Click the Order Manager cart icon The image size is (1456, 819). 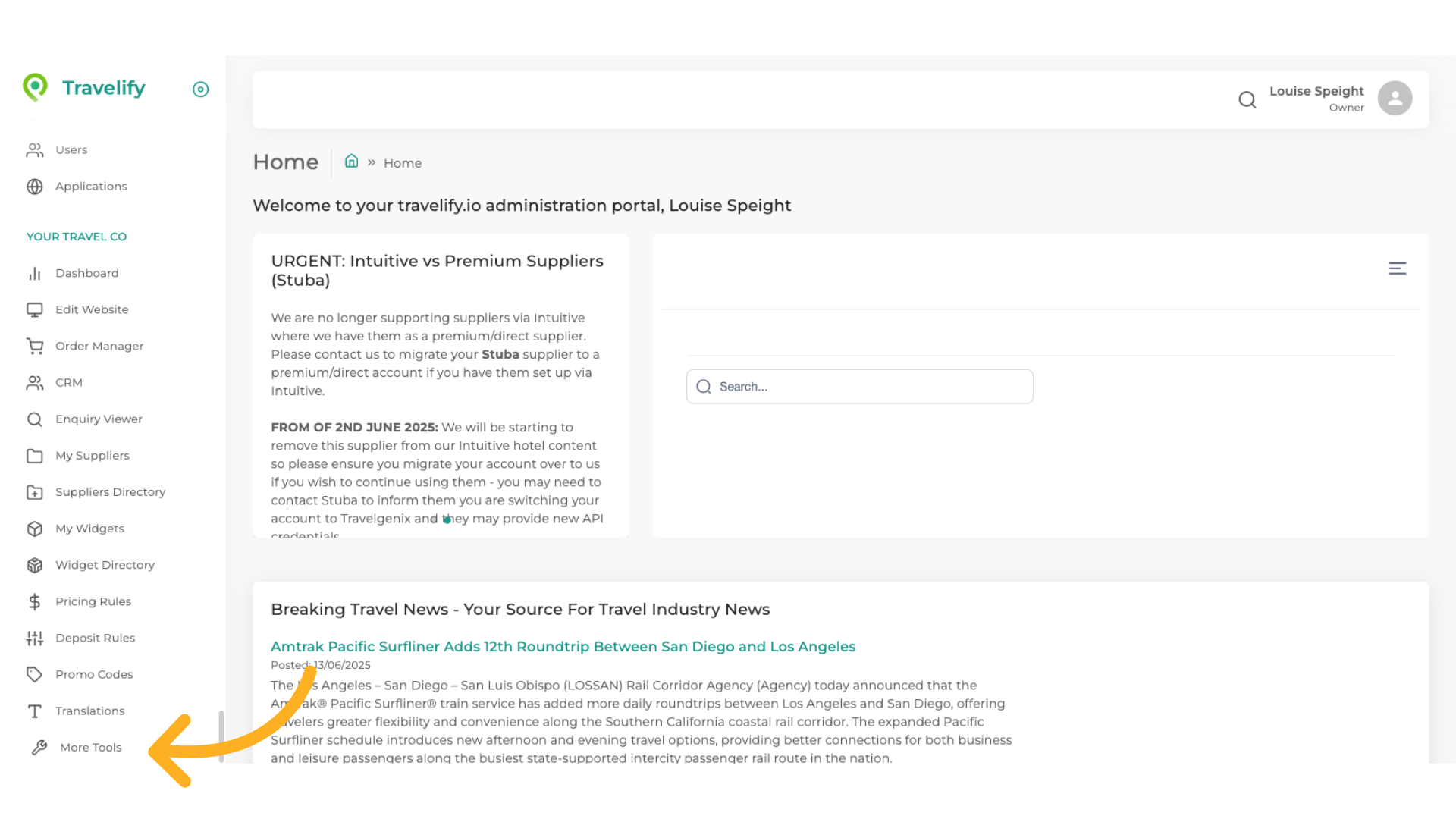(x=35, y=347)
